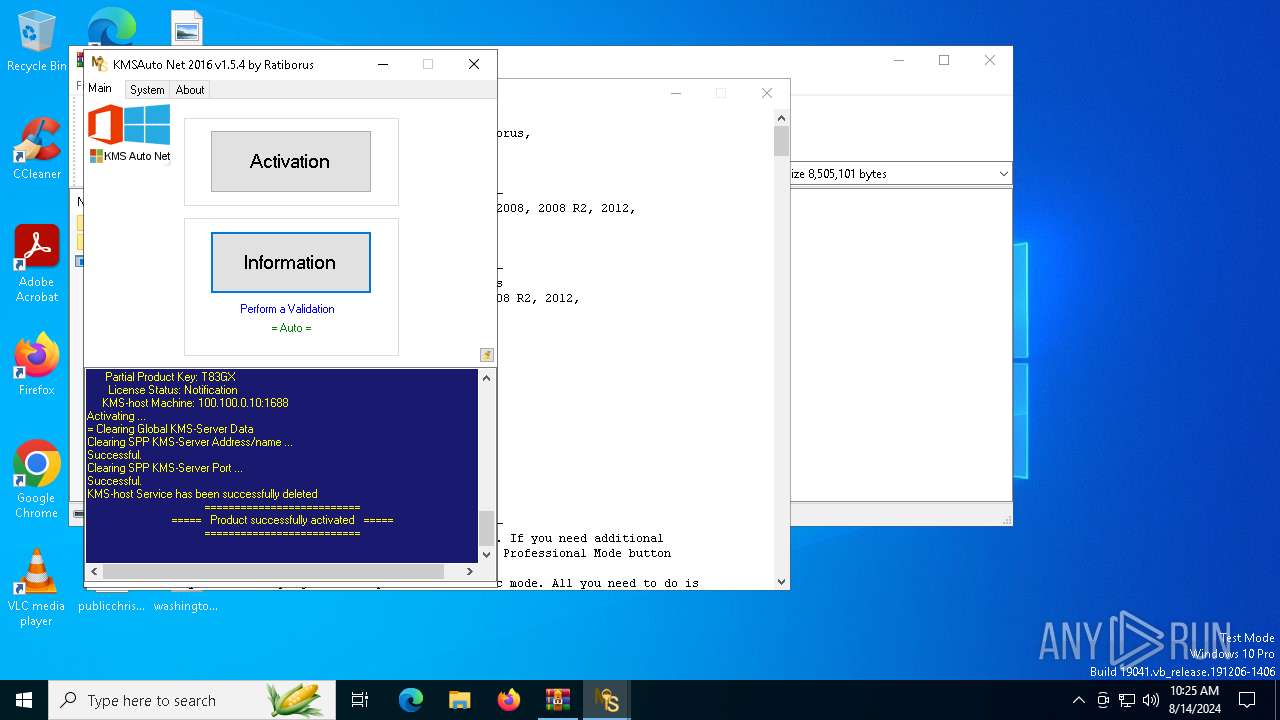Maximize the background WinRAR window
The width and height of the screenshot is (1280, 720).
pyautogui.click(x=943, y=60)
